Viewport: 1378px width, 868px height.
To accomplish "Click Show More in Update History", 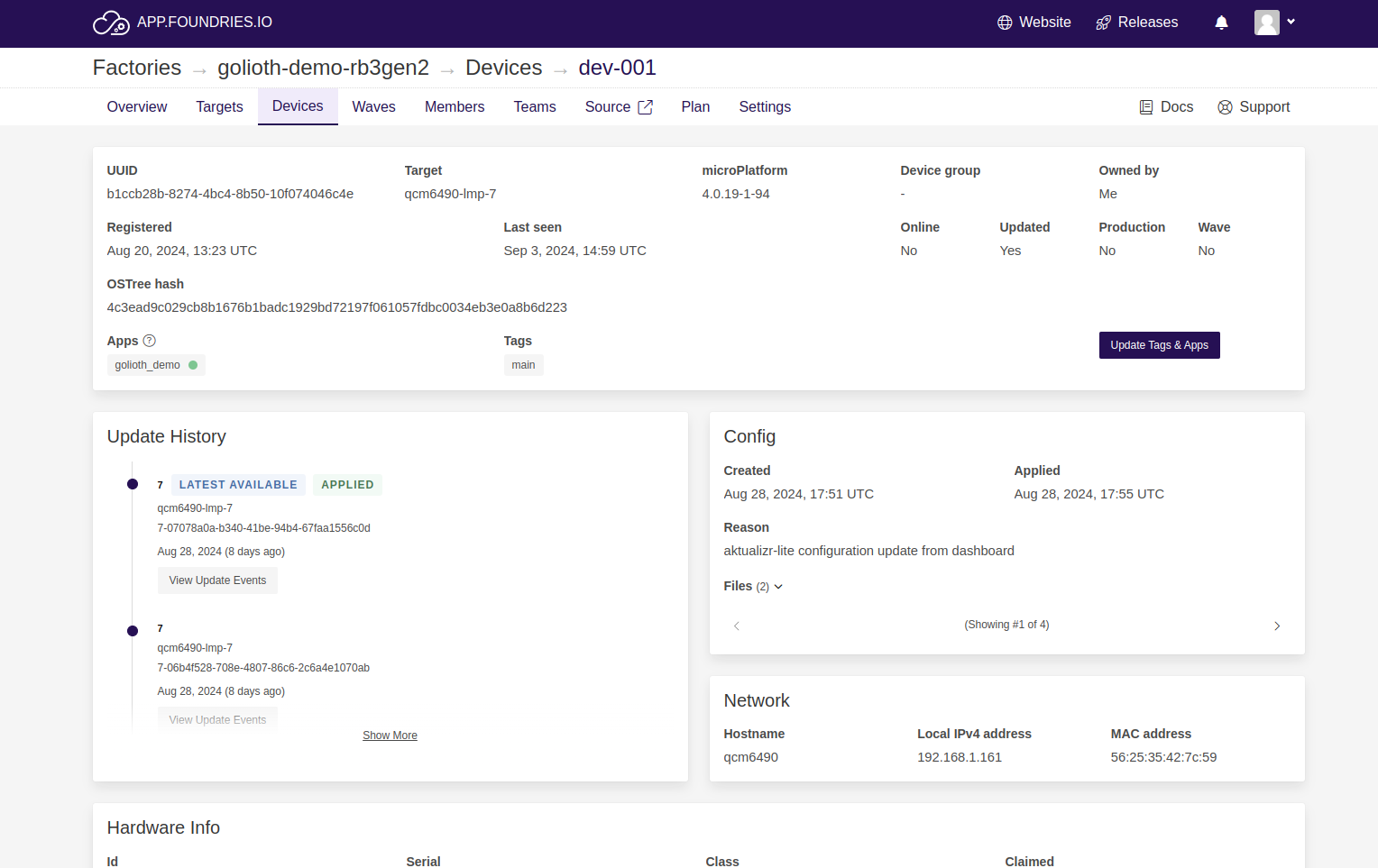I will click(x=390, y=736).
